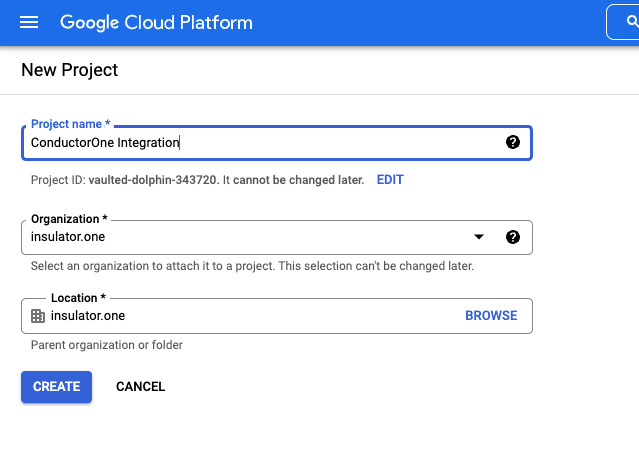Expand the Organization dropdown arrow
This screenshot has height=470, width=639.
click(479, 237)
